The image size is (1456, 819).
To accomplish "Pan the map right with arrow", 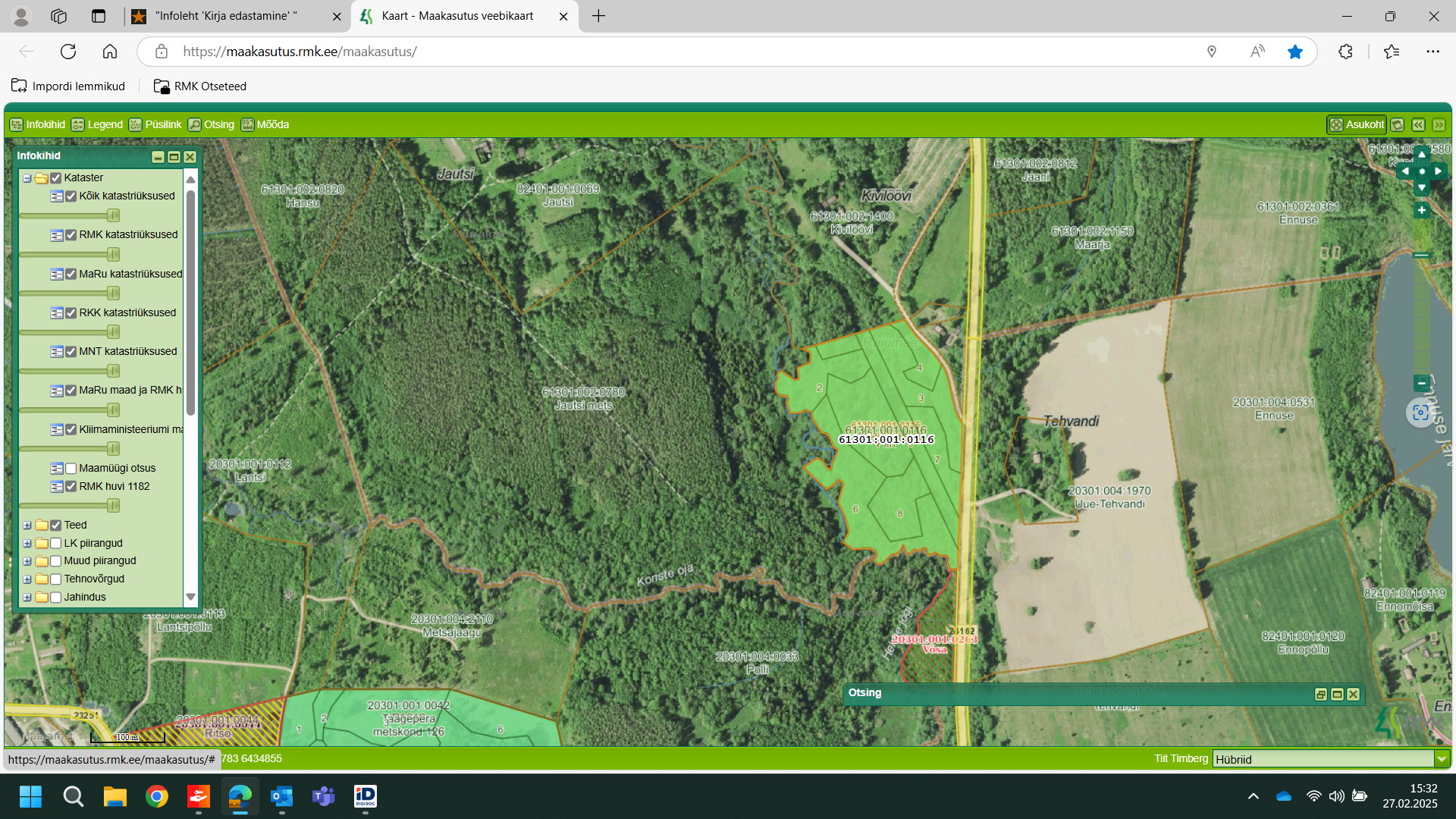I will coord(1439,171).
